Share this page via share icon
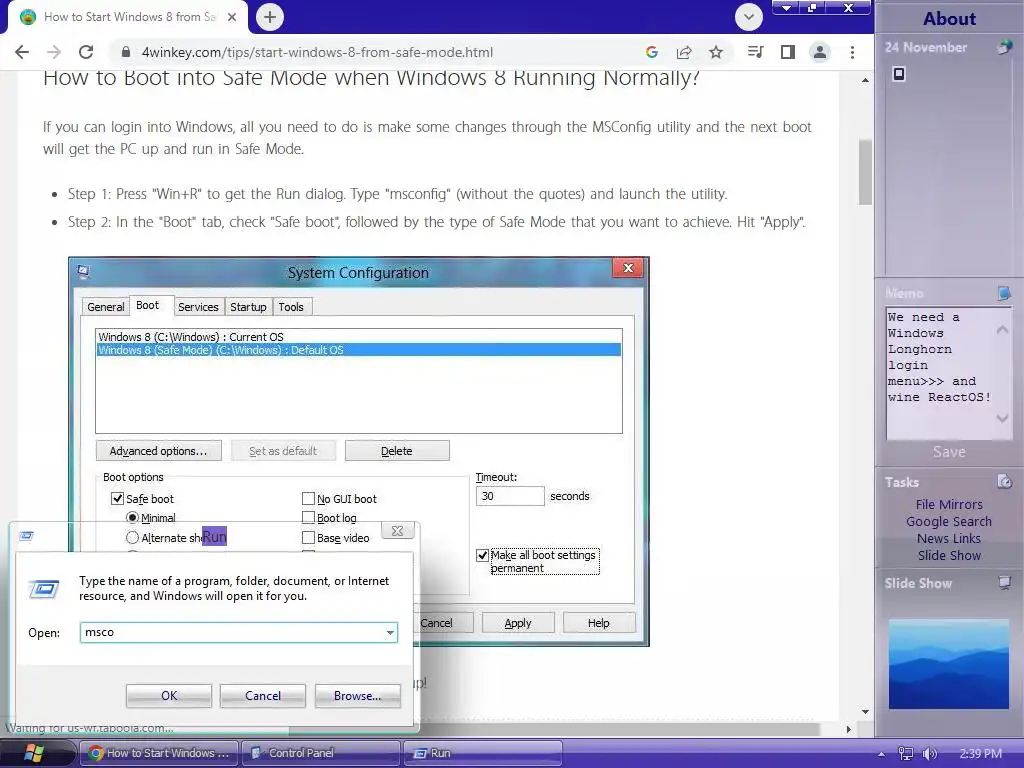 click(x=684, y=52)
